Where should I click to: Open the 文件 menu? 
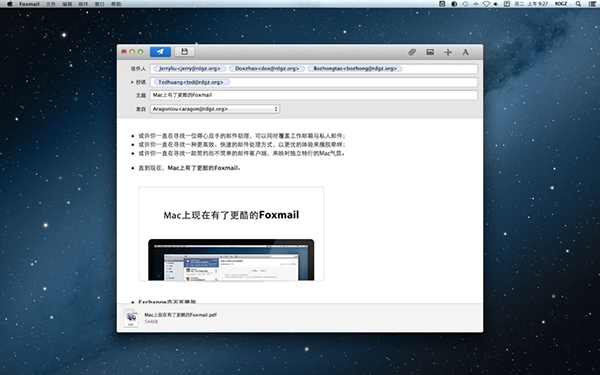pos(51,4)
